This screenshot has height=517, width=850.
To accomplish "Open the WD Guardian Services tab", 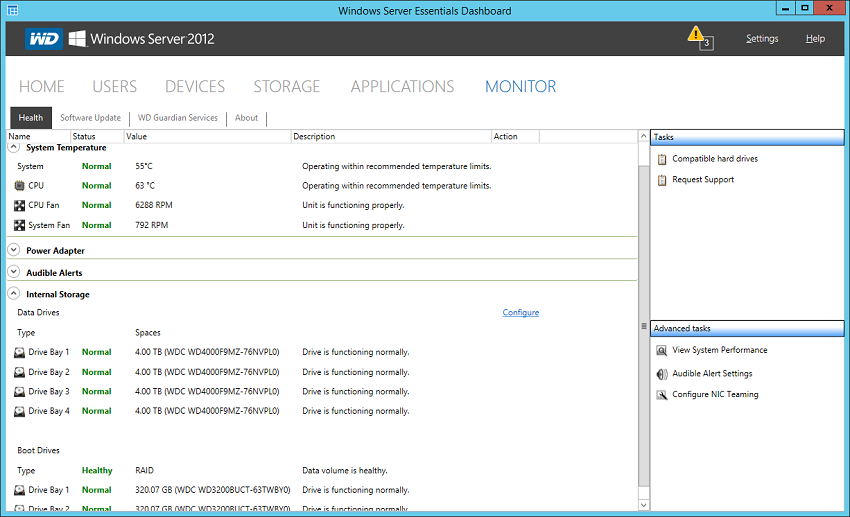I will pyautogui.click(x=178, y=118).
